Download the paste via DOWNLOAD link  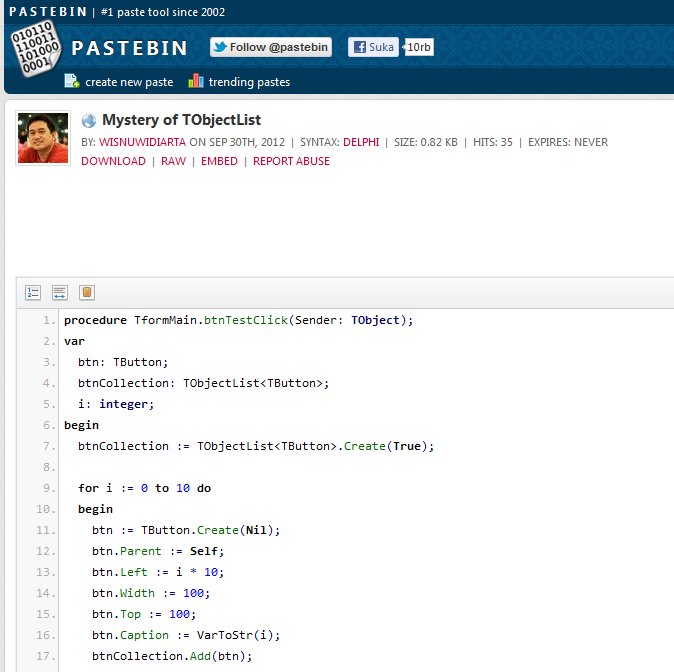click(113, 161)
